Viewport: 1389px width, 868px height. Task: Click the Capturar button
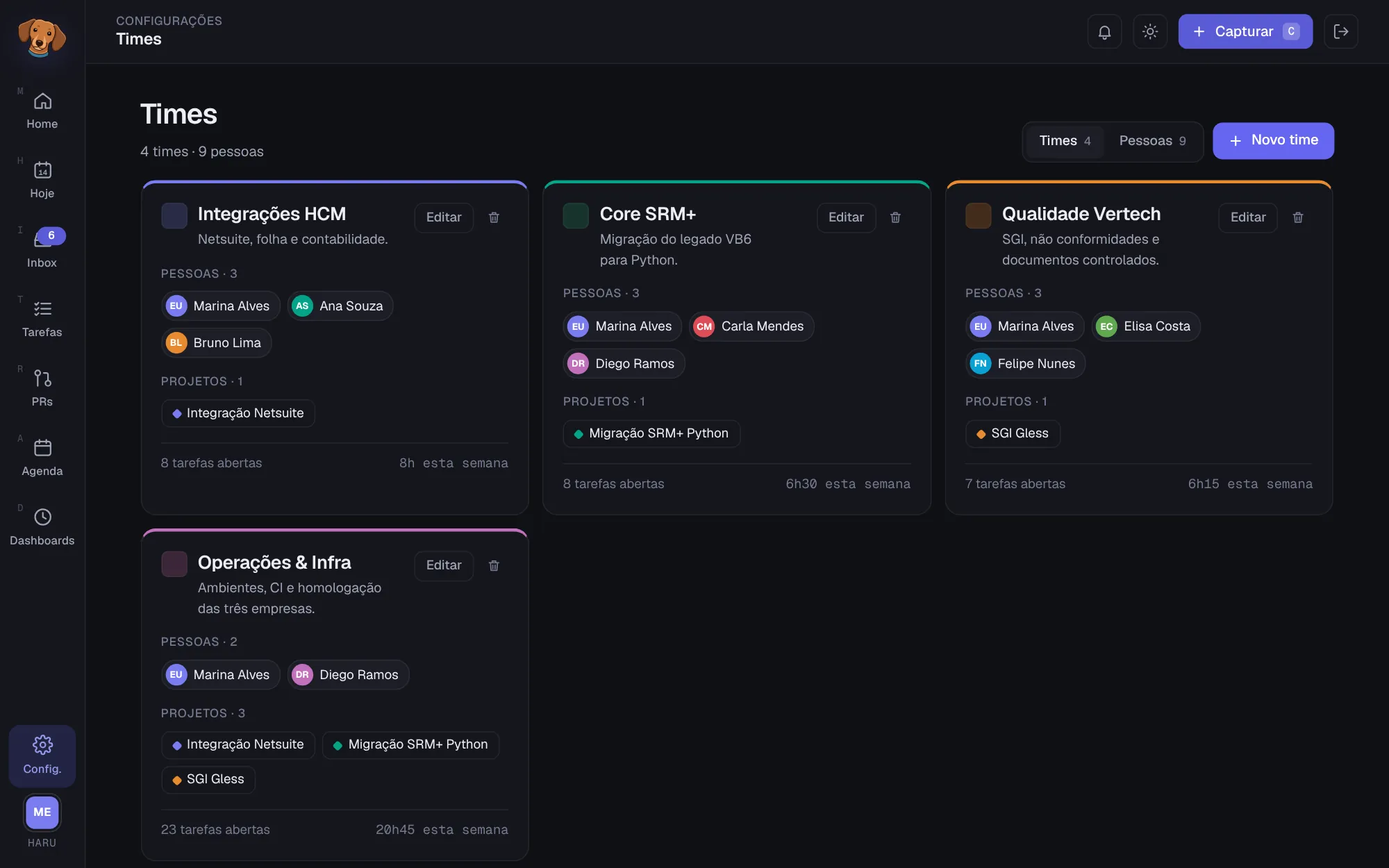tap(1245, 31)
